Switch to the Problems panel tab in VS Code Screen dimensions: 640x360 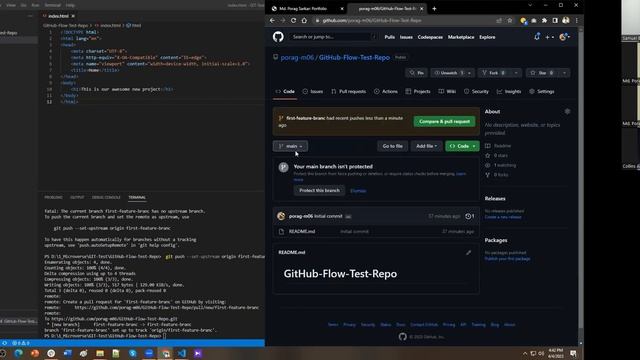(x=53, y=198)
